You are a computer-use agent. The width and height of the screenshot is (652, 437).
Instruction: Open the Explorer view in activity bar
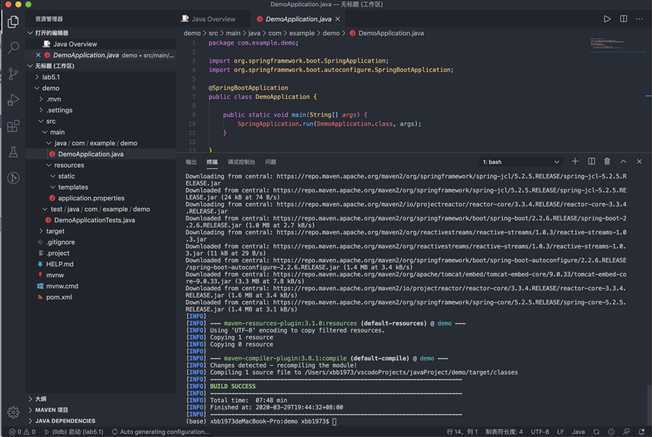(x=13, y=22)
